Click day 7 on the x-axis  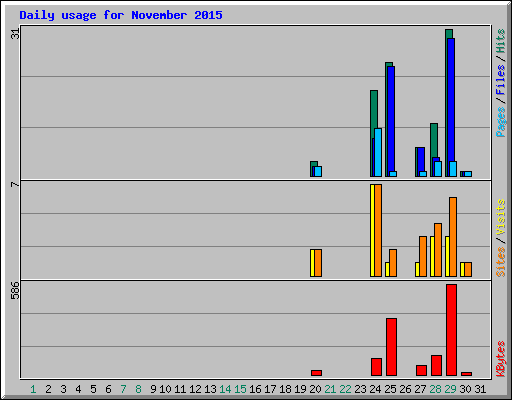tap(123, 389)
